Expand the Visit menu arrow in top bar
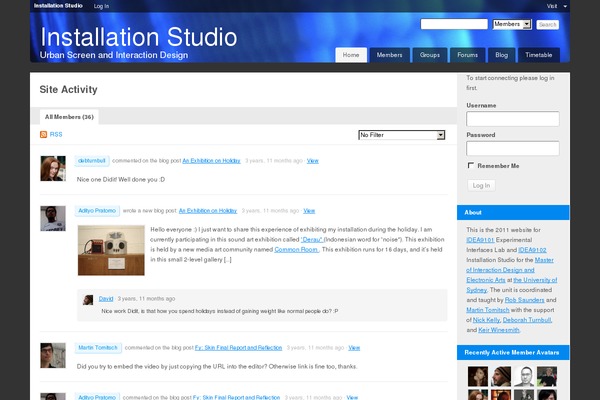Screen dimensions: 600x400 pos(565,6)
